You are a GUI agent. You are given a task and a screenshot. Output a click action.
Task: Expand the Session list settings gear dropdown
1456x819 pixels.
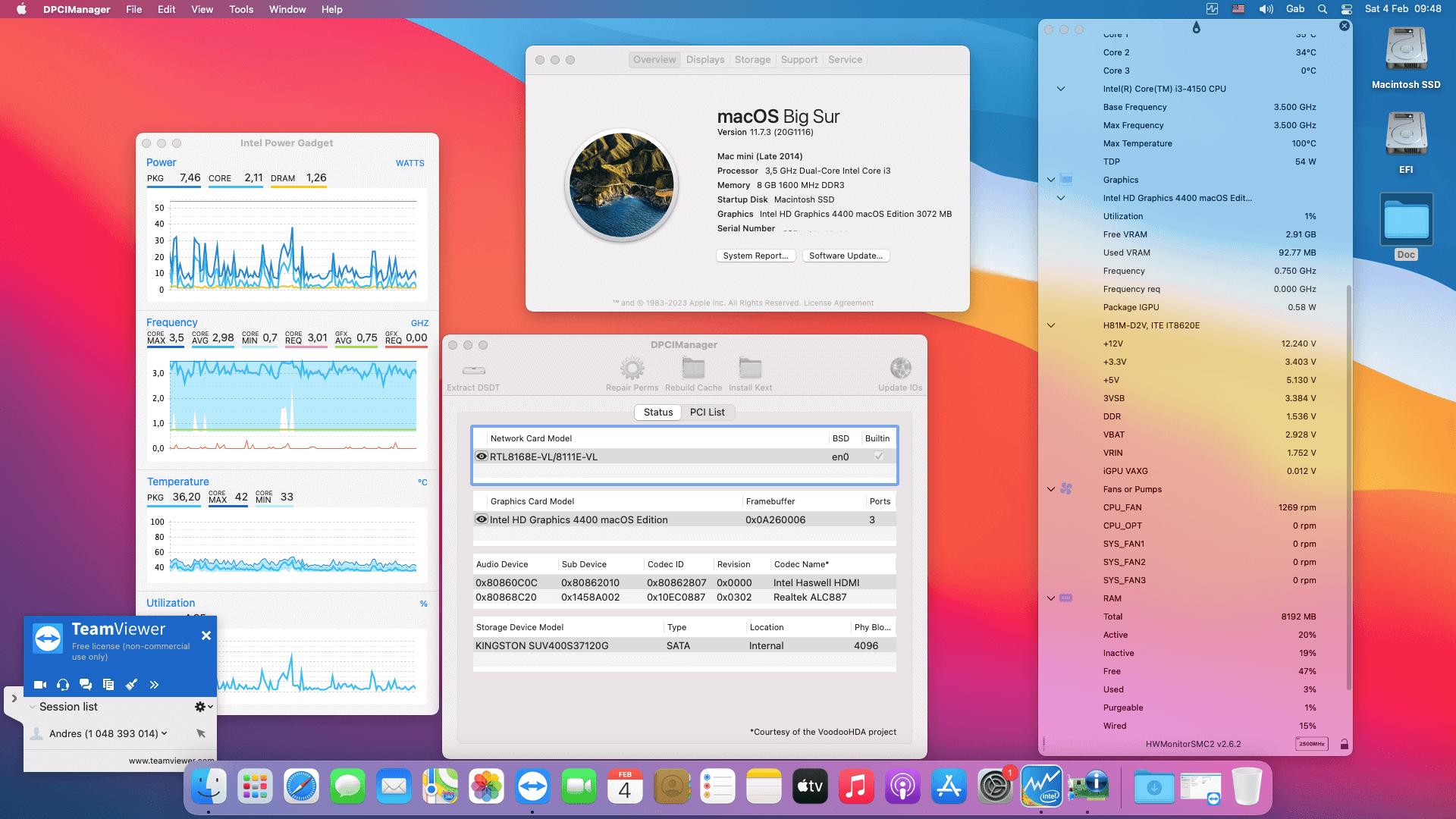pos(202,706)
